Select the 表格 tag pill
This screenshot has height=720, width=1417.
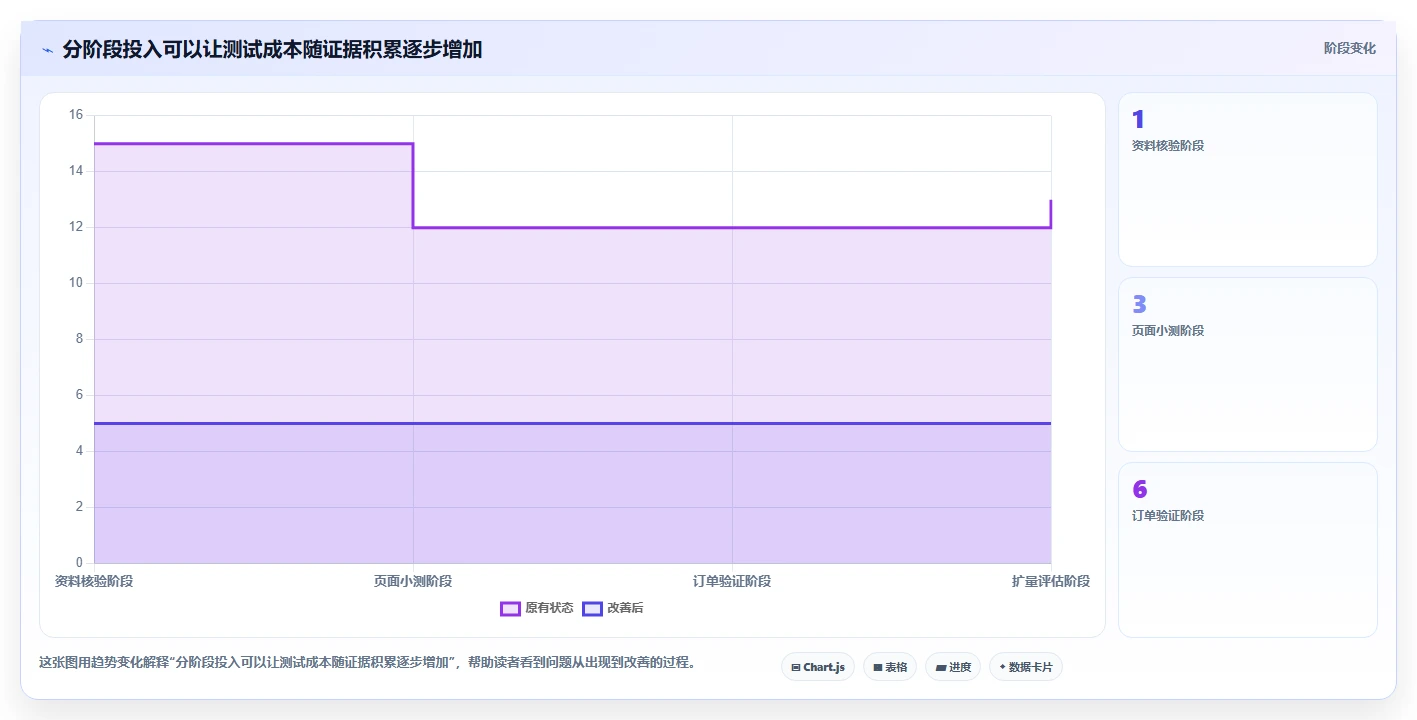890,667
